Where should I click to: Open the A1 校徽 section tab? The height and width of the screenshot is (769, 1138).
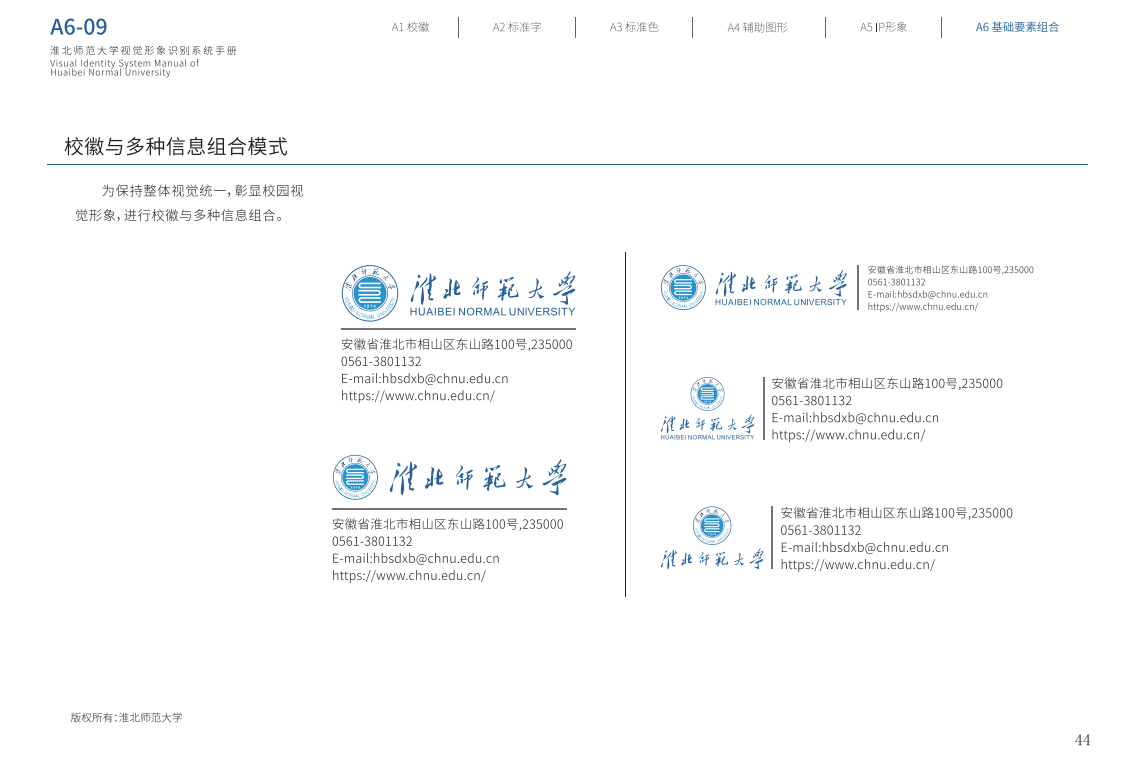(410, 28)
